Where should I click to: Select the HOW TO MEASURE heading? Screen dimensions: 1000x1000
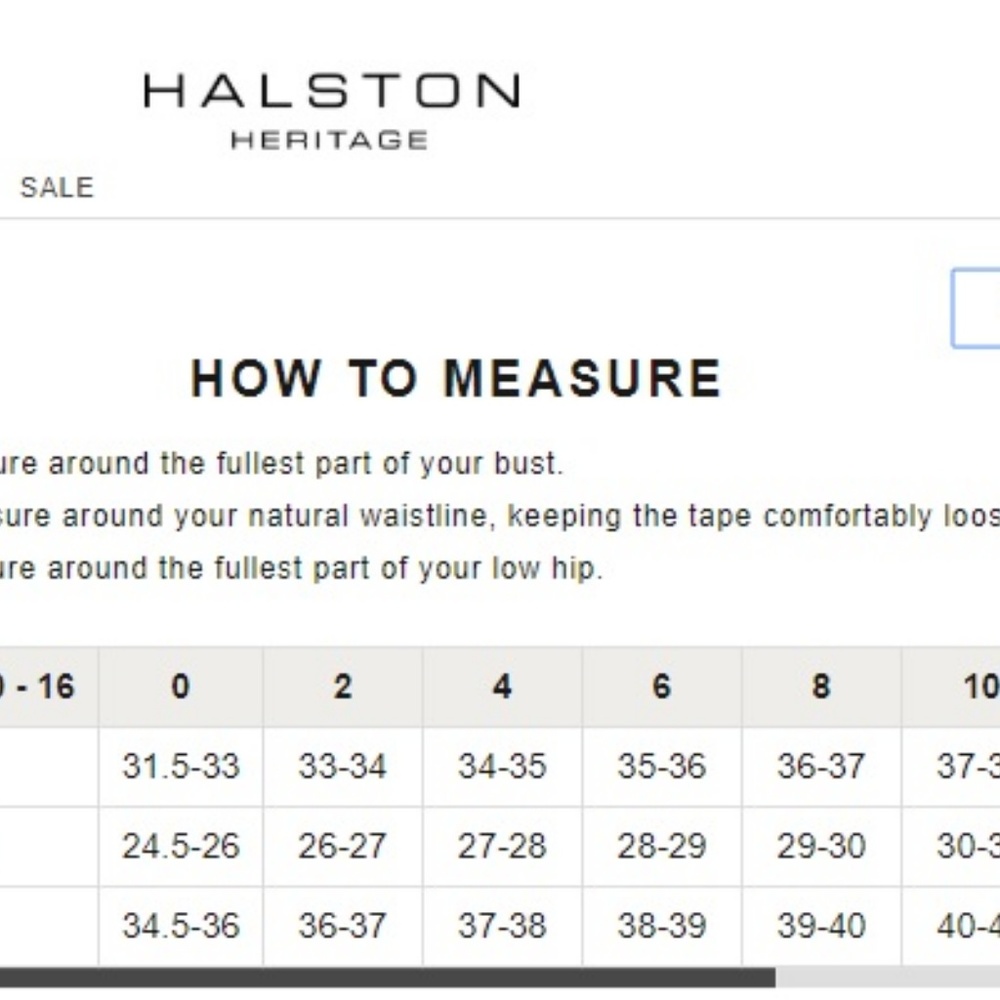pos(457,378)
